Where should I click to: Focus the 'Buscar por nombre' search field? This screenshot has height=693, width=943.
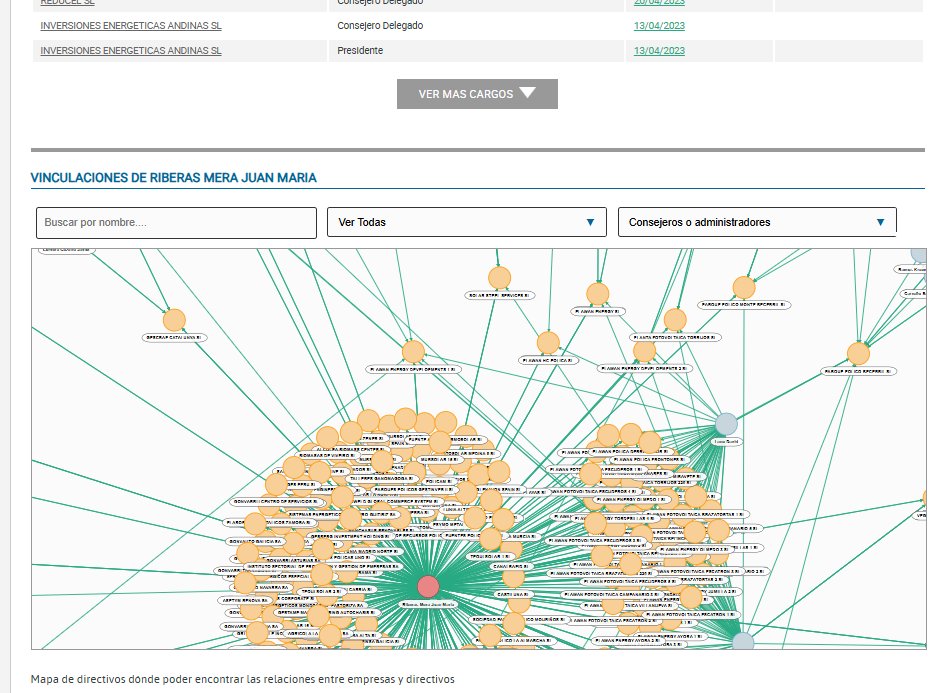(176, 223)
